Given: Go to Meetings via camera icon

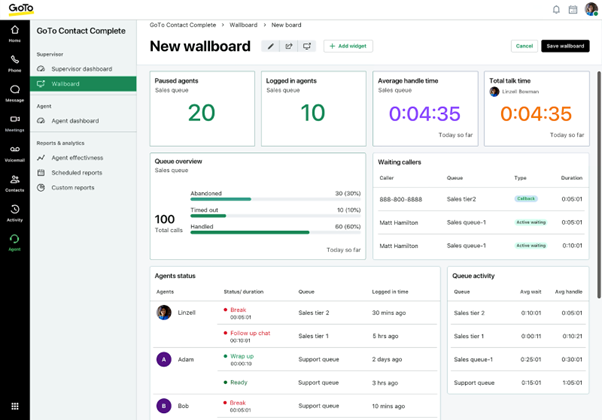Looking at the screenshot, I should pyautogui.click(x=15, y=119).
